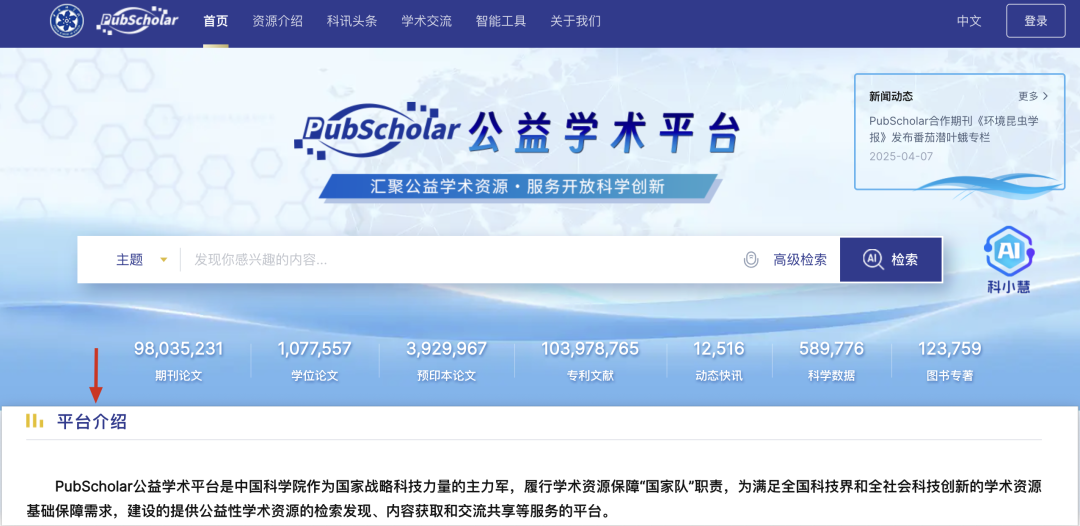The image size is (1080, 526).
Task: Click the 图书专著 statistic 123,759
Action: point(949,361)
